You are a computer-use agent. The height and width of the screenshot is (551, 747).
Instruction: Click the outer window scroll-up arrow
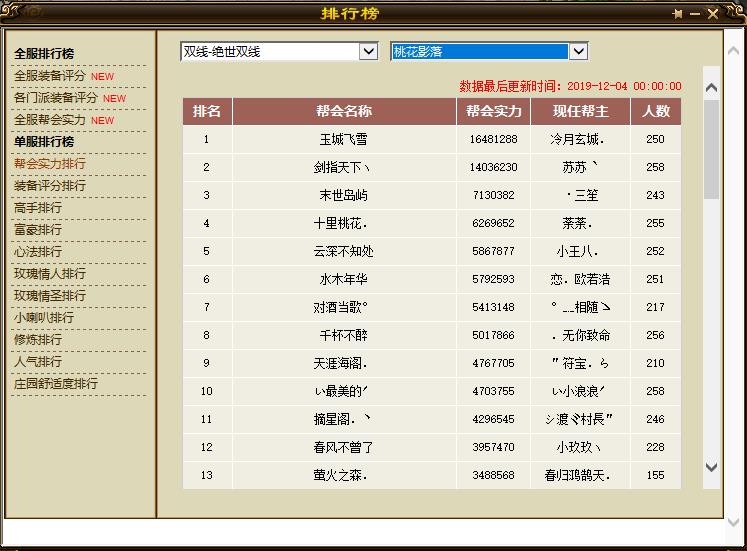[x=734, y=51]
